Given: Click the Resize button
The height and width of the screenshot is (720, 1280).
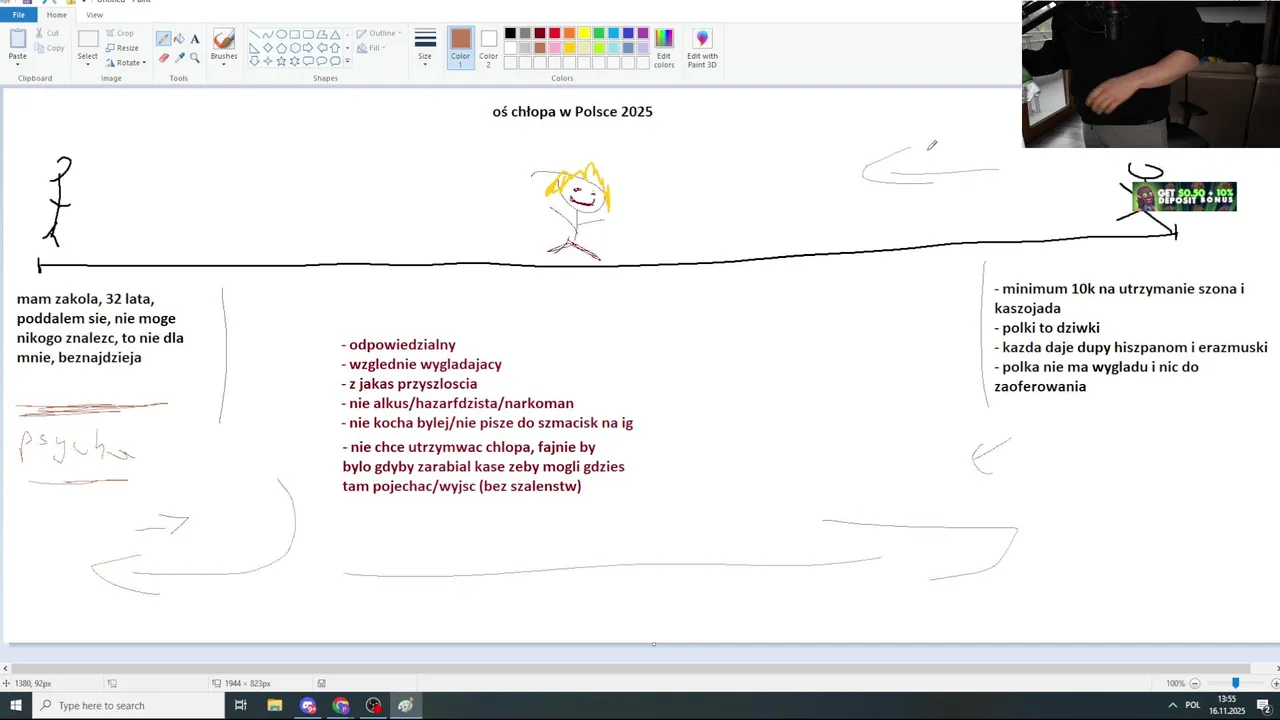Looking at the screenshot, I should [122, 48].
